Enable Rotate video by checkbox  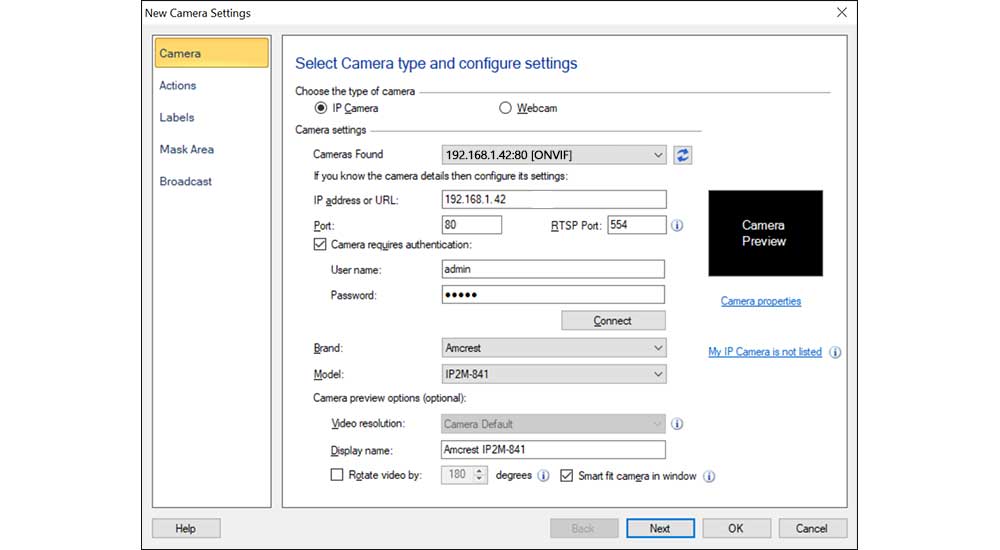337,476
